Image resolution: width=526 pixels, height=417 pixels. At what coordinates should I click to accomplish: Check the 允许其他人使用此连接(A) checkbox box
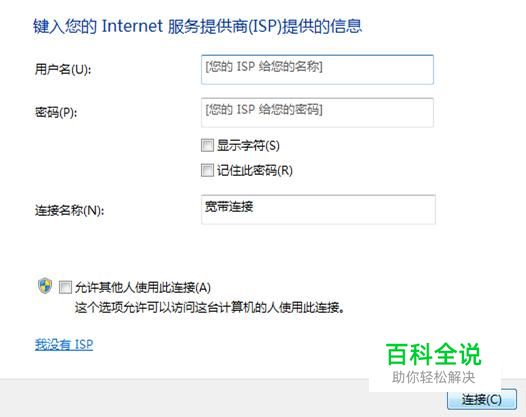(x=65, y=287)
